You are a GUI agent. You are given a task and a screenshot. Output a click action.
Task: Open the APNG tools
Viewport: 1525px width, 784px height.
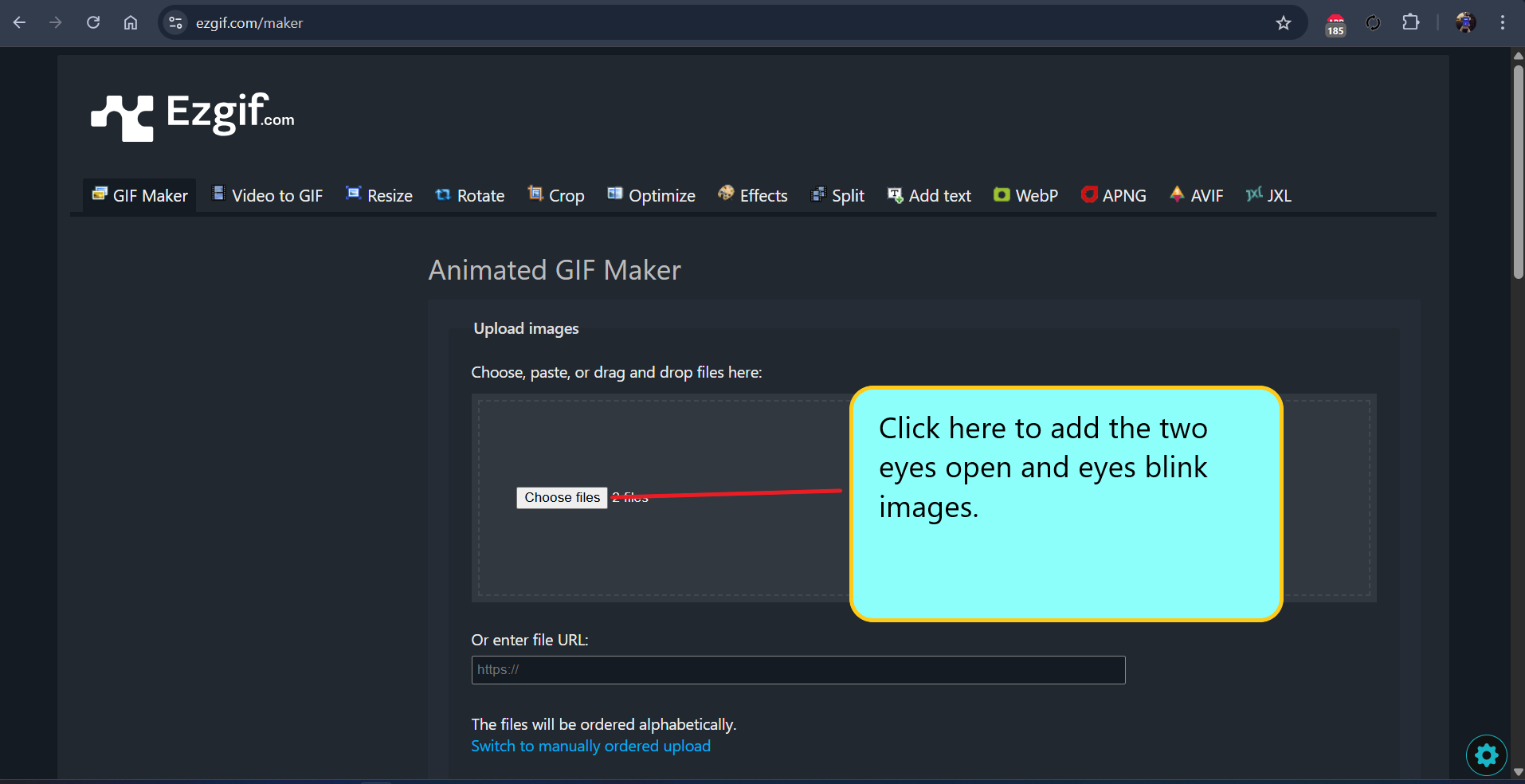[1113, 195]
